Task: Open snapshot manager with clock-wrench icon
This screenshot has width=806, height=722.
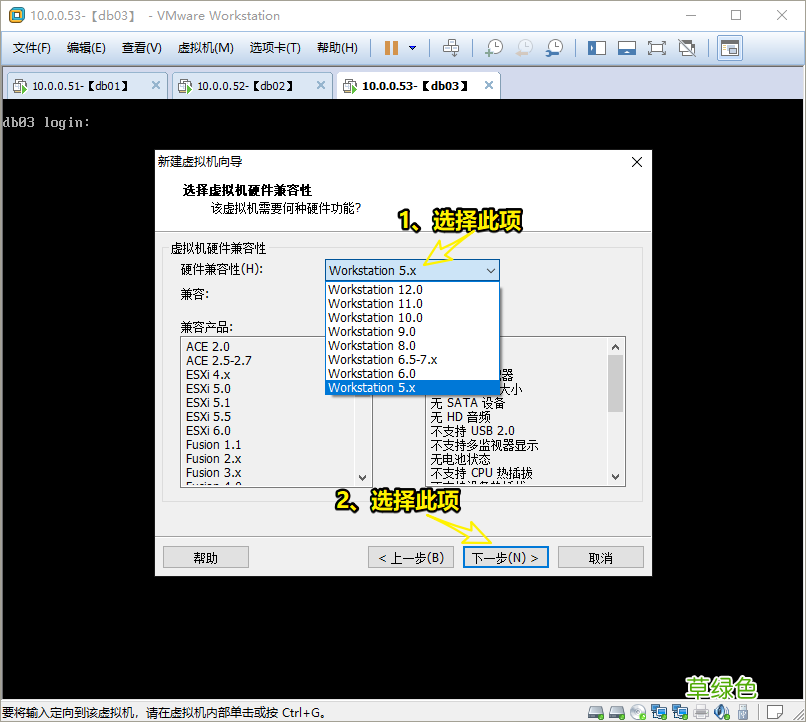Action: point(554,48)
